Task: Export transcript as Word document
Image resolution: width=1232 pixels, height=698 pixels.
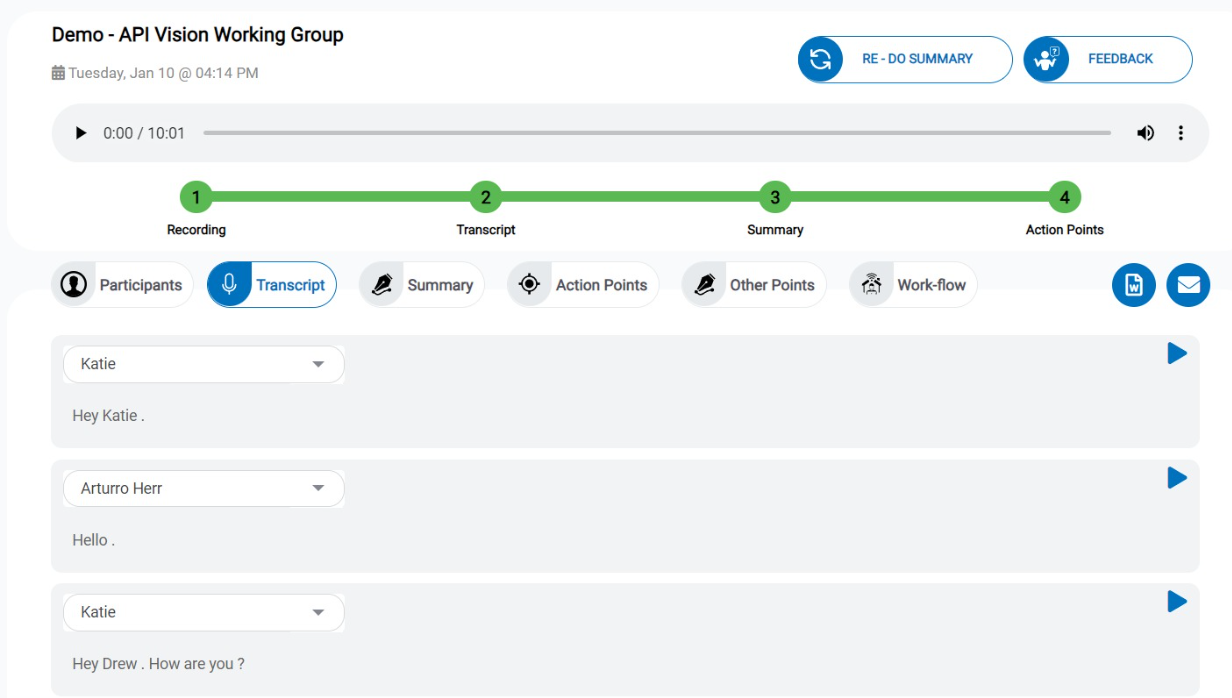Action: coord(1134,286)
